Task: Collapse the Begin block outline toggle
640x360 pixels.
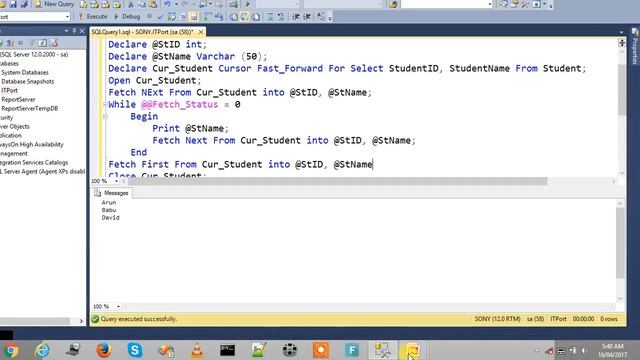Action: coord(105,116)
